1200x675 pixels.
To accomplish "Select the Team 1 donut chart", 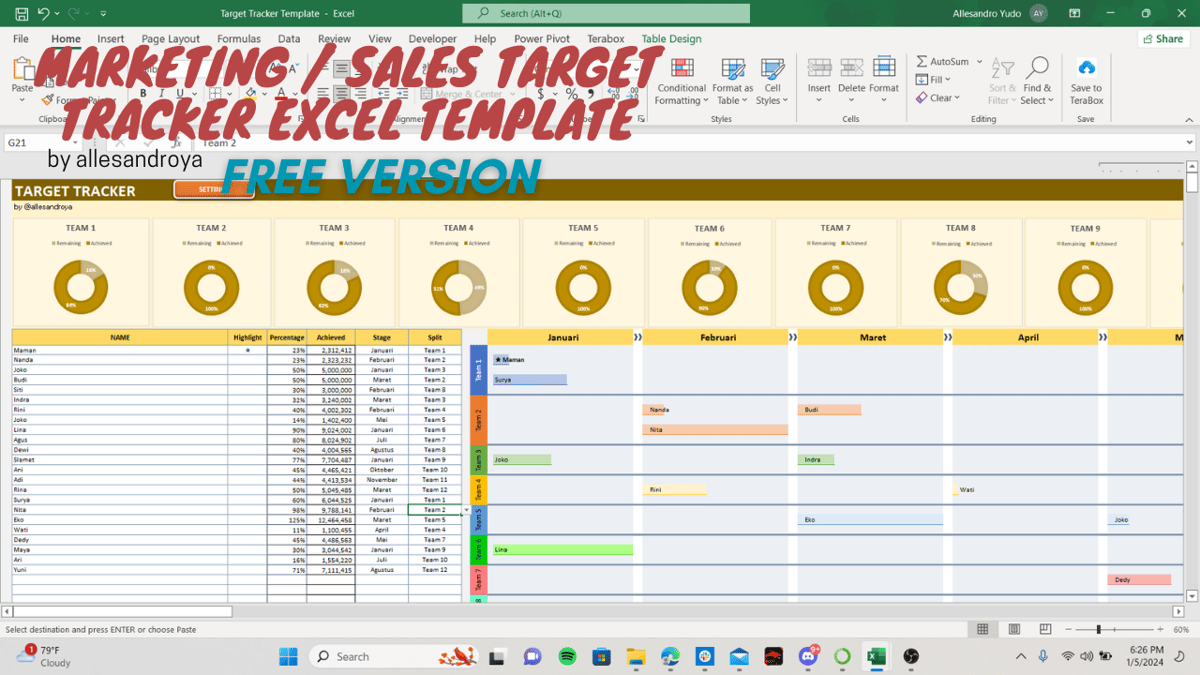I will coord(81,287).
